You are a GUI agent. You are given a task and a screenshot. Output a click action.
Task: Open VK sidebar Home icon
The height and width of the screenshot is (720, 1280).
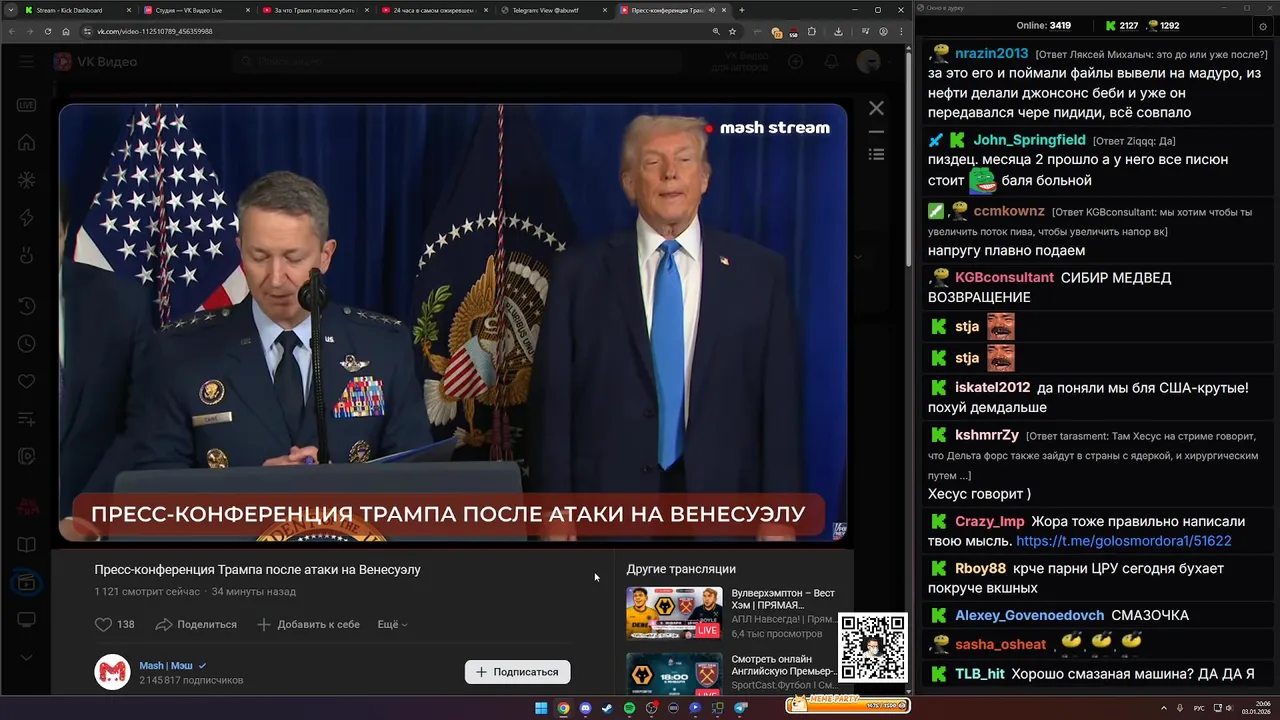[26, 143]
